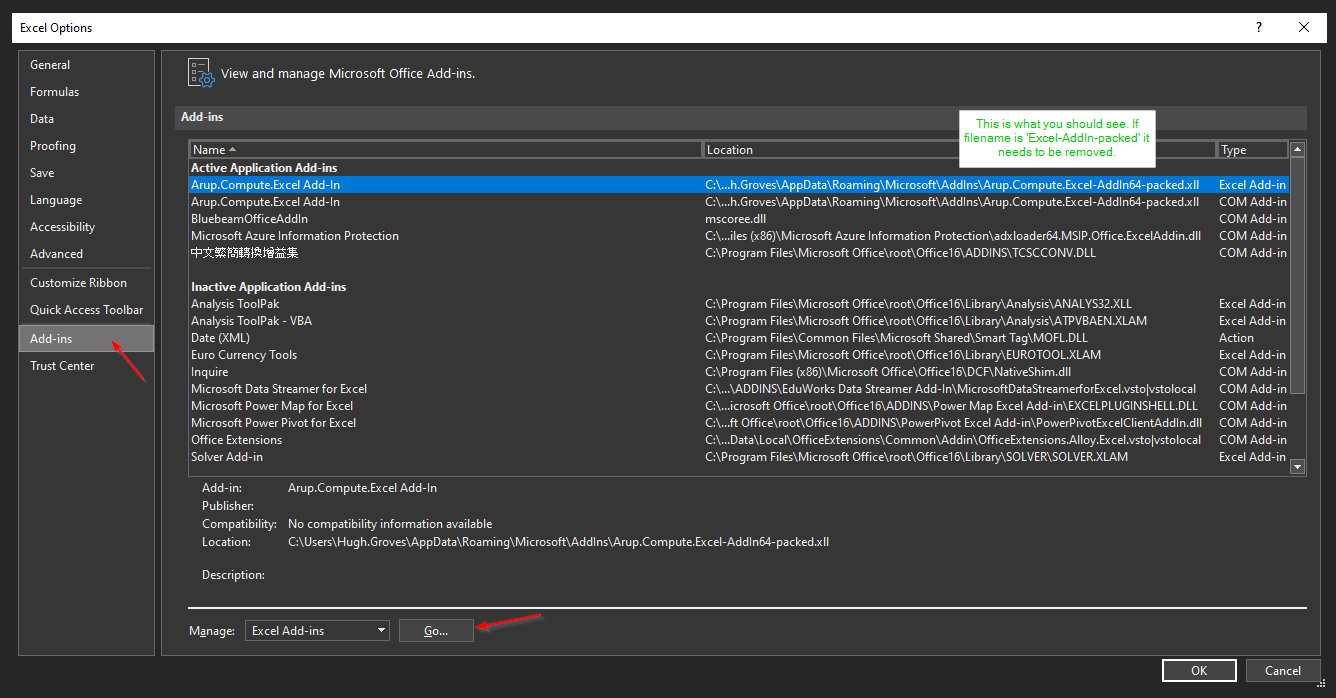Click the Location column header
Screen dimensions: 1336x698
pyautogui.click(x=960, y=150)
